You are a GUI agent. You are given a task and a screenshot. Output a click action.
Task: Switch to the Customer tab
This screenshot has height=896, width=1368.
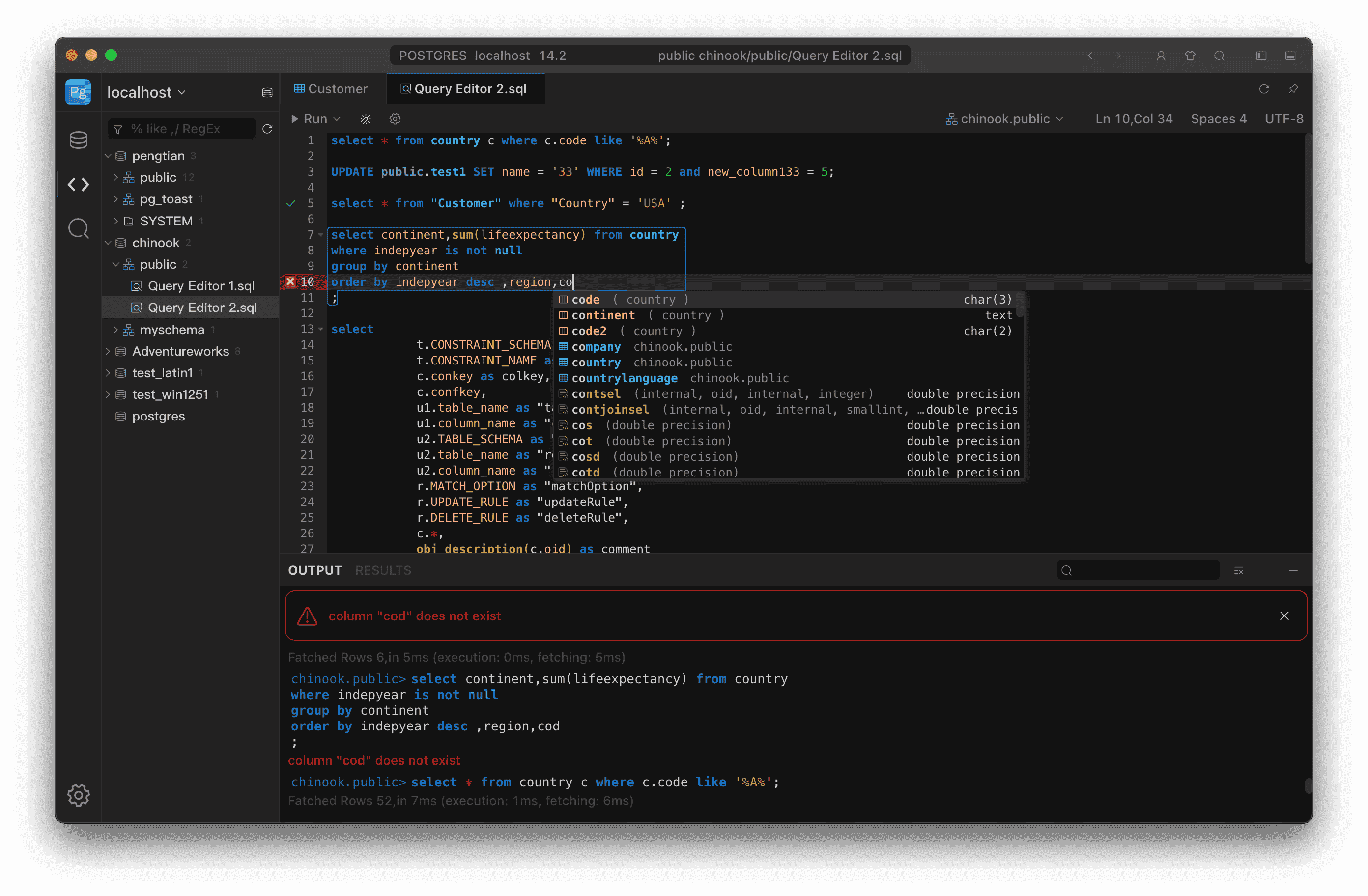[331, 88]
